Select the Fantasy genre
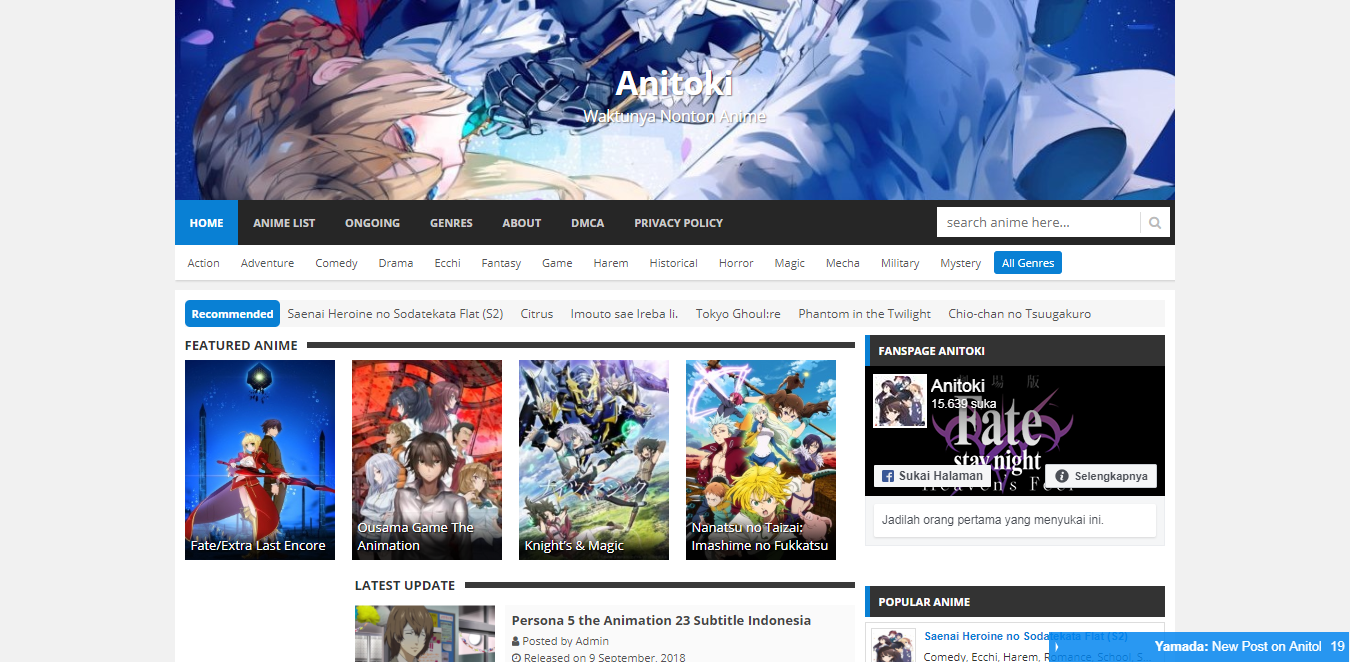 coord(501,263)
